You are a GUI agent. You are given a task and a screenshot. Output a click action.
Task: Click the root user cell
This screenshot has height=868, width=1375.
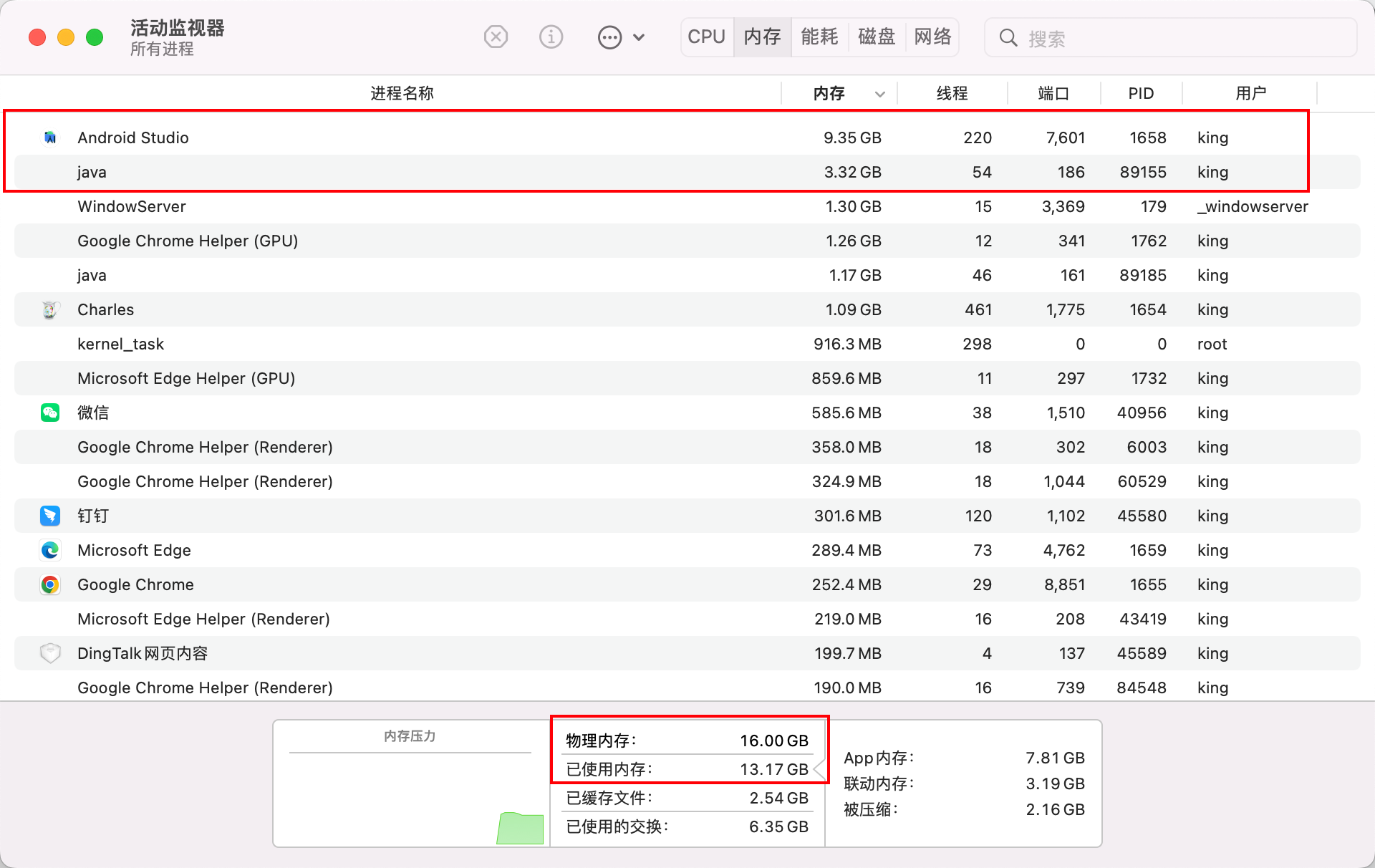pos(1212,344)
